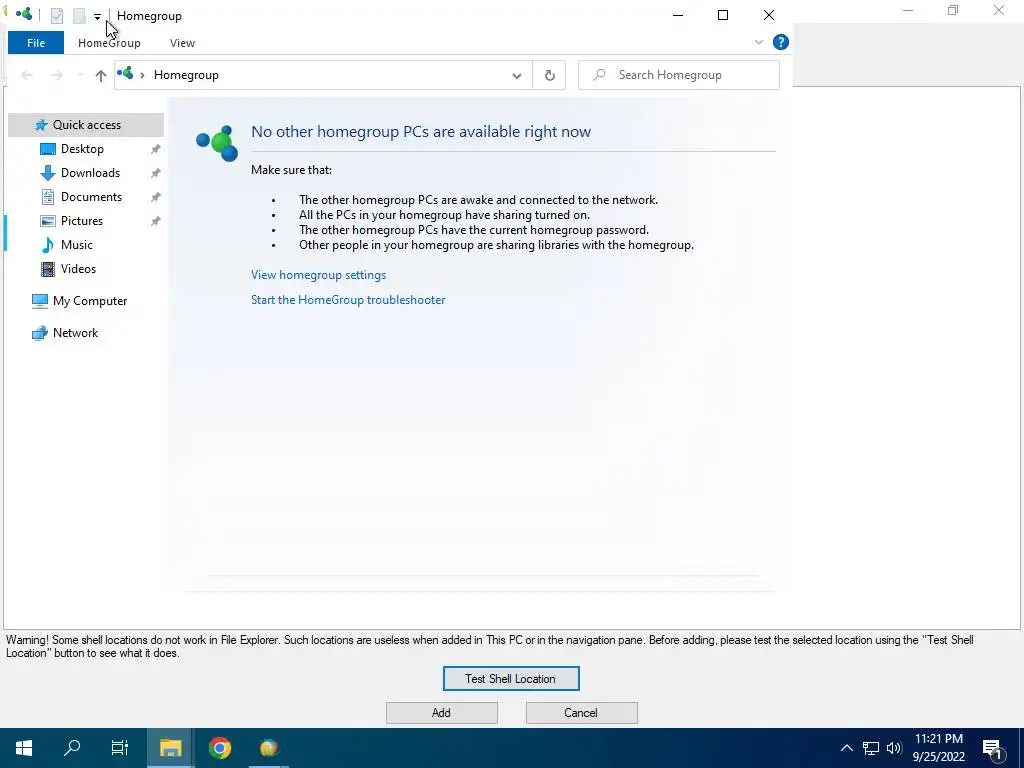Screen dimensions: 1024x768
Task: Click the pin icon beside Pictures
Action: (x=155, y=221)
